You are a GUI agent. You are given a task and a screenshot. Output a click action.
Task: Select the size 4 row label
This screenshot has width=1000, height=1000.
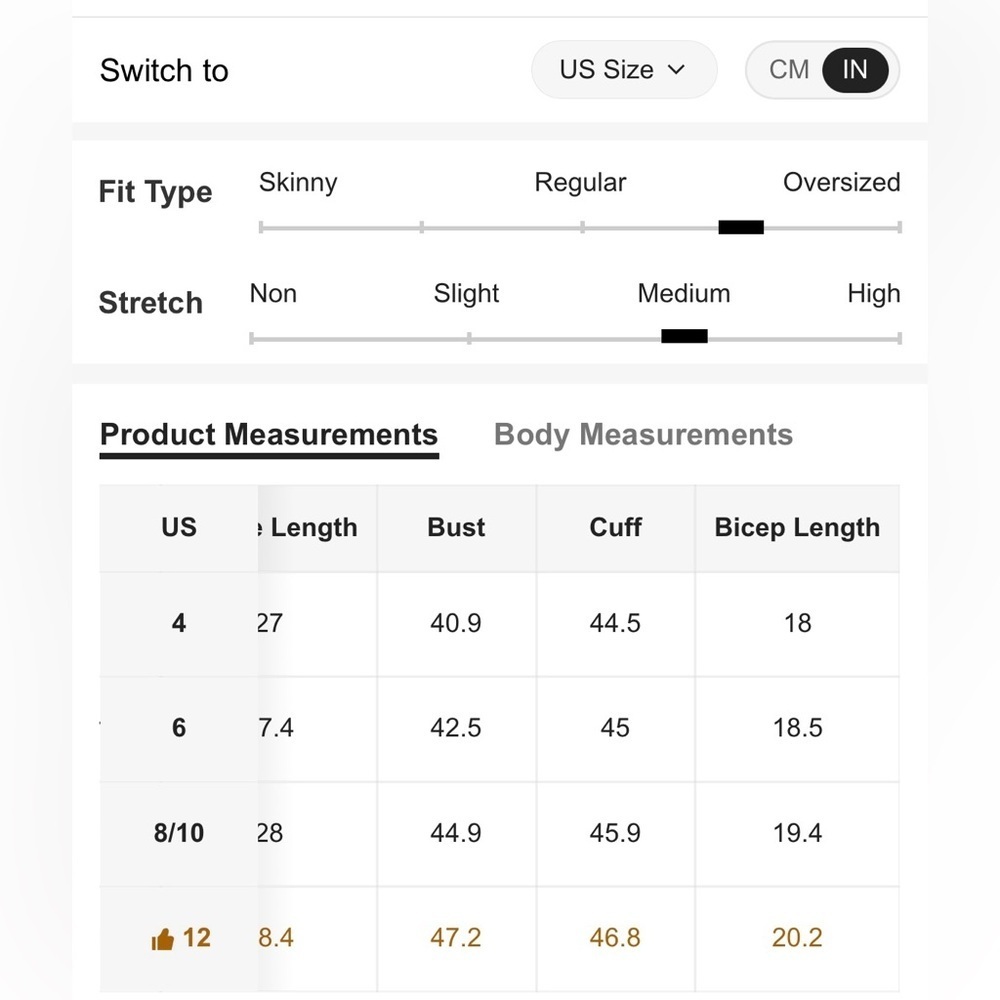[x=179, y=623]
